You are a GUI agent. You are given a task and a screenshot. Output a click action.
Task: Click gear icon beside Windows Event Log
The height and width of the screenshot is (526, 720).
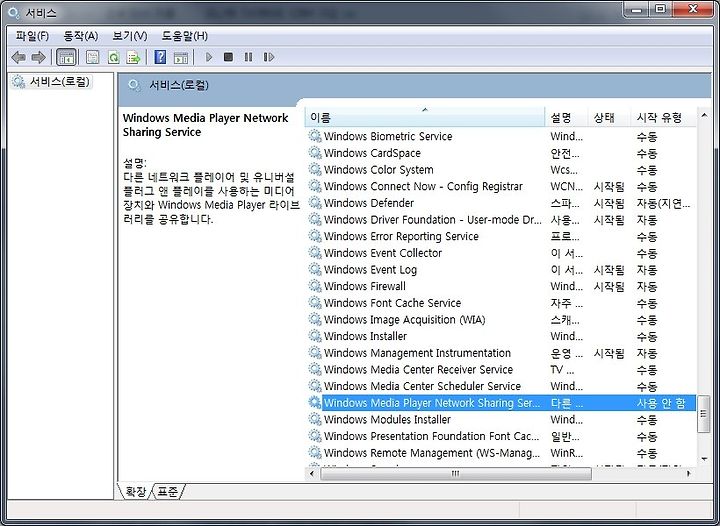pyautogui.click(x=315, y=269)
